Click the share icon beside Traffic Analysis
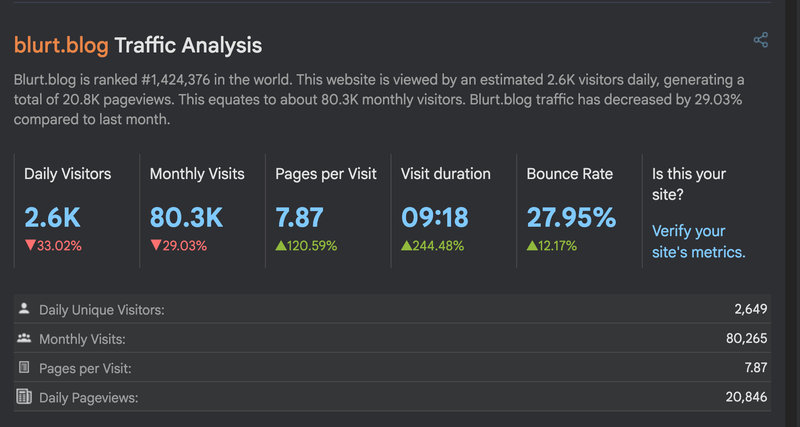800x427 pixels. tap(761, 40)
